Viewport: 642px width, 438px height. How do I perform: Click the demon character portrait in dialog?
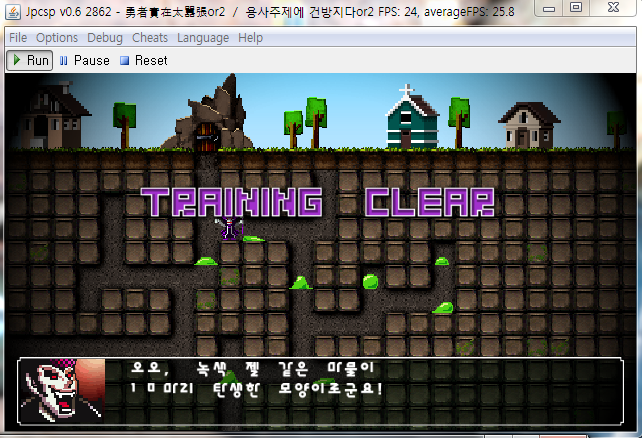(x=61, y=389)
